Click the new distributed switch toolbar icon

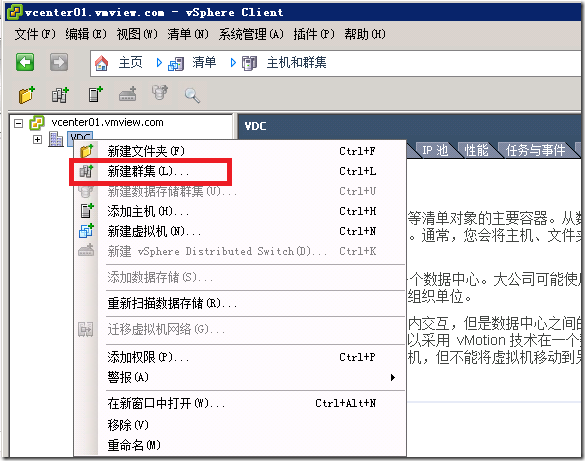coord(128,94)
